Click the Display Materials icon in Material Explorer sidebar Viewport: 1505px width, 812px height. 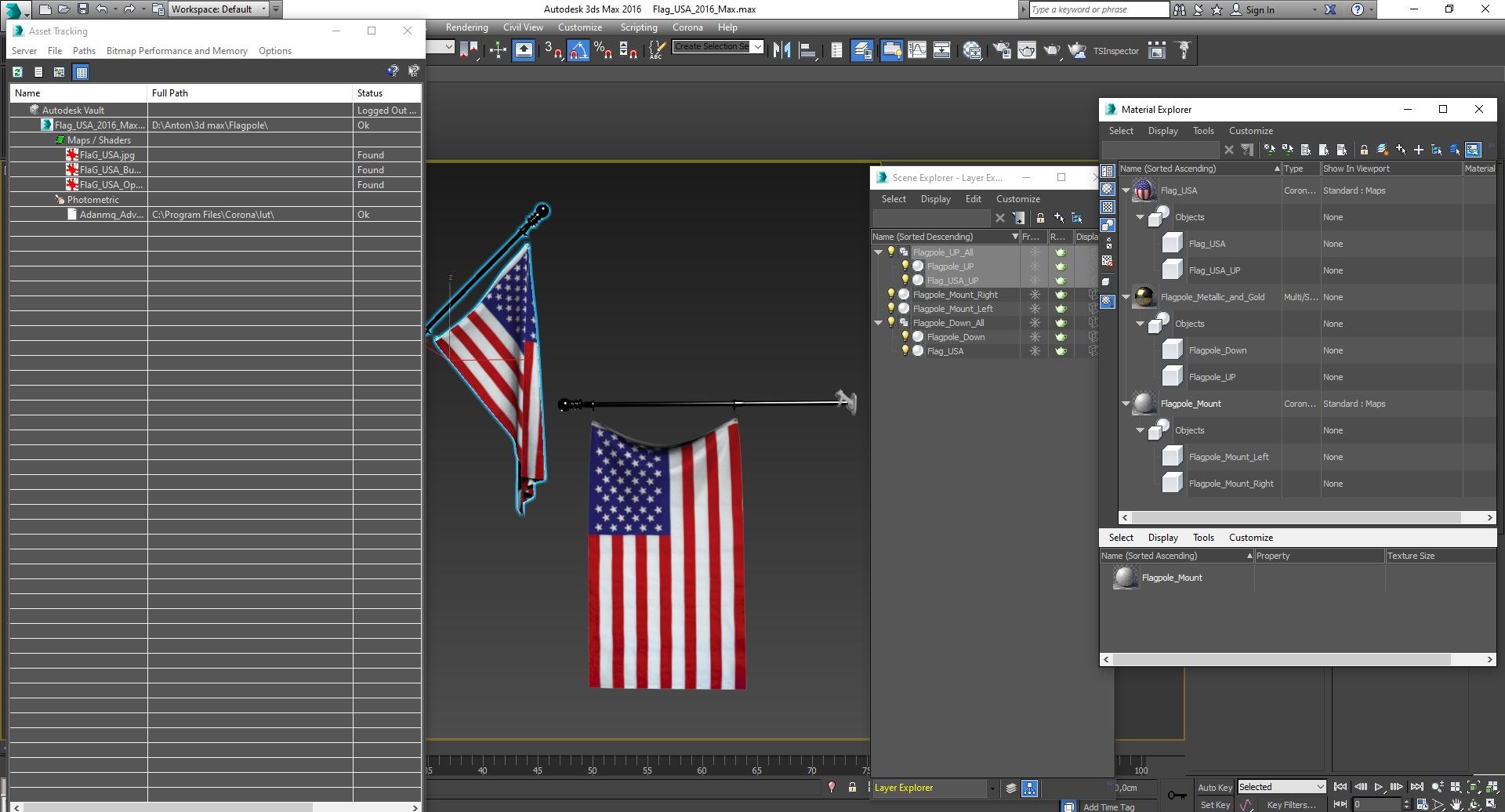(1108, 189)
